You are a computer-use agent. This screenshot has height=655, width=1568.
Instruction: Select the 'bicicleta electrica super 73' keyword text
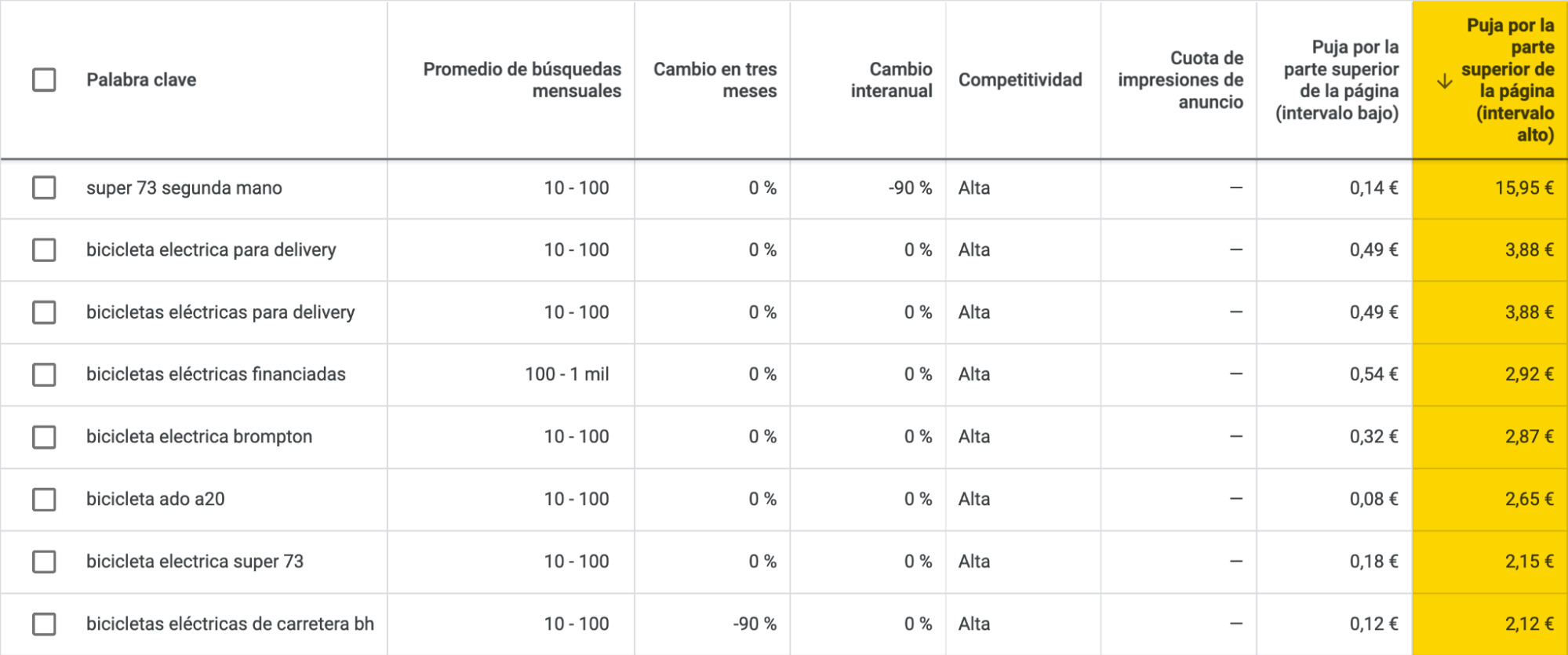[196, 562]
